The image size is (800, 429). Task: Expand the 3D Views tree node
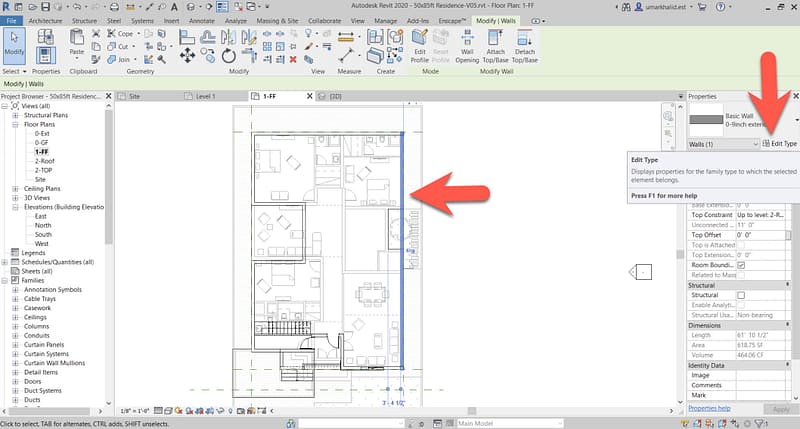[15, 197]
